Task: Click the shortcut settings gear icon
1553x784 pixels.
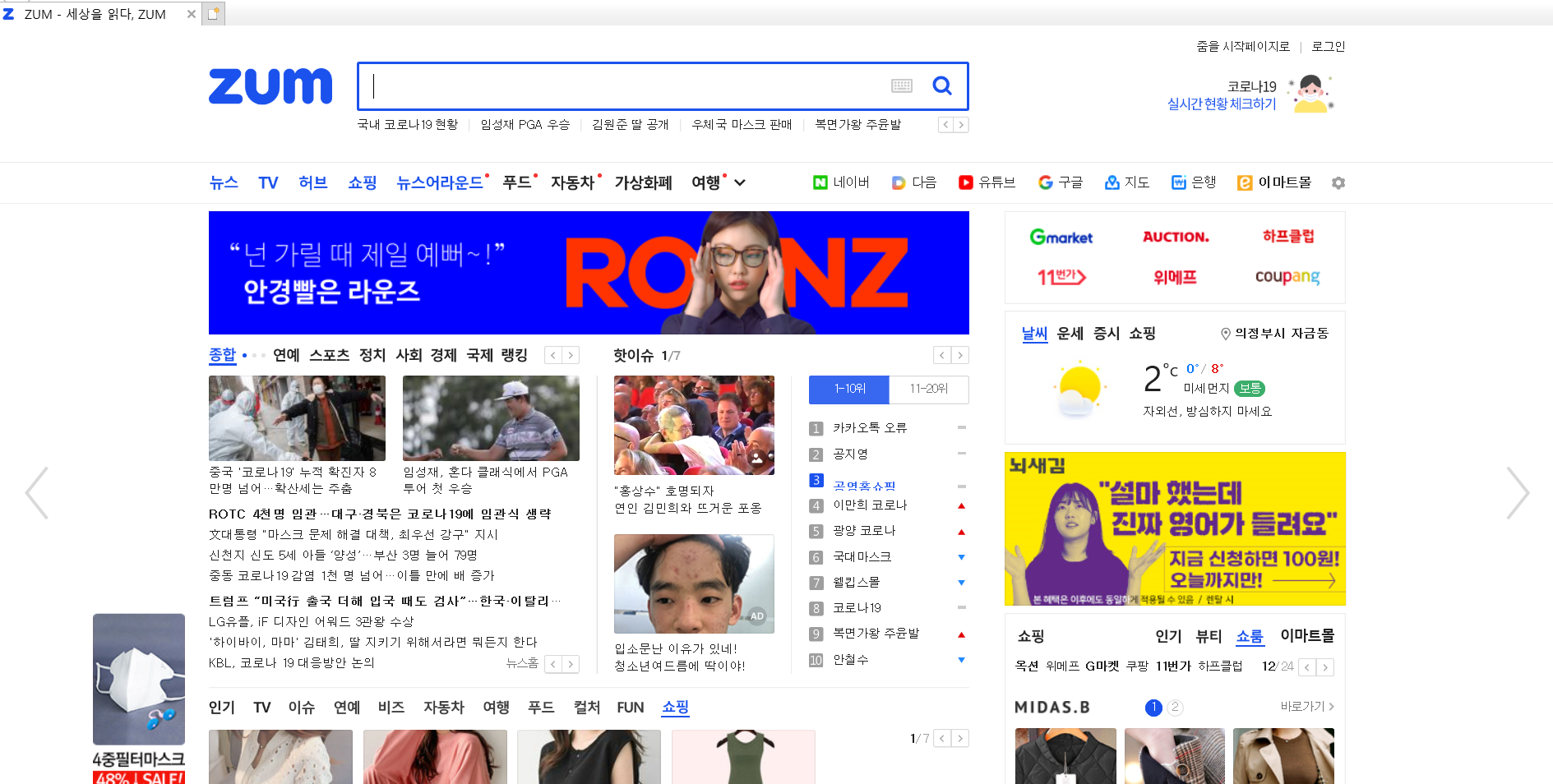Action: coord(1338,182)
